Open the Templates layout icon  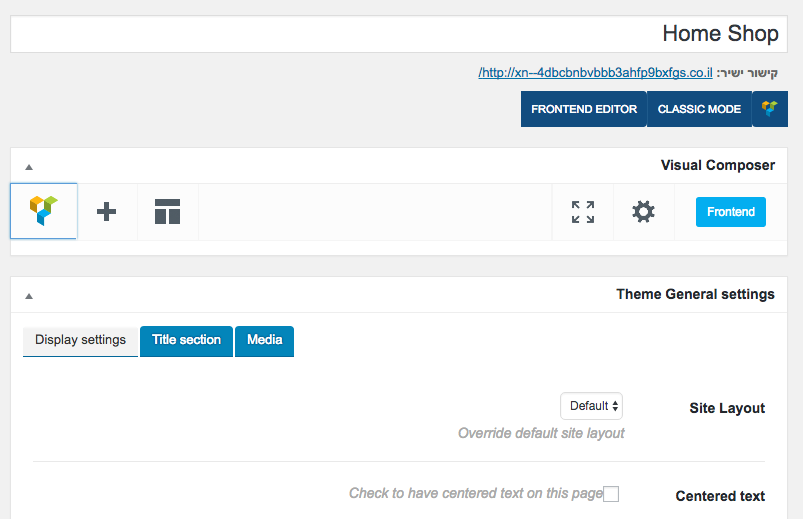(167, 212)
